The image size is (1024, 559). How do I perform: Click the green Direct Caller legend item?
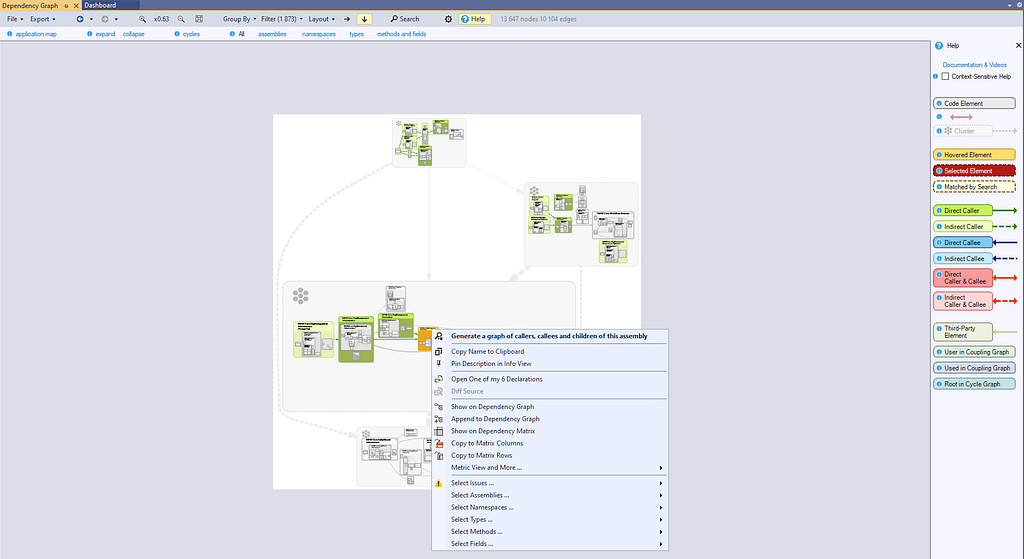[963, 211]
